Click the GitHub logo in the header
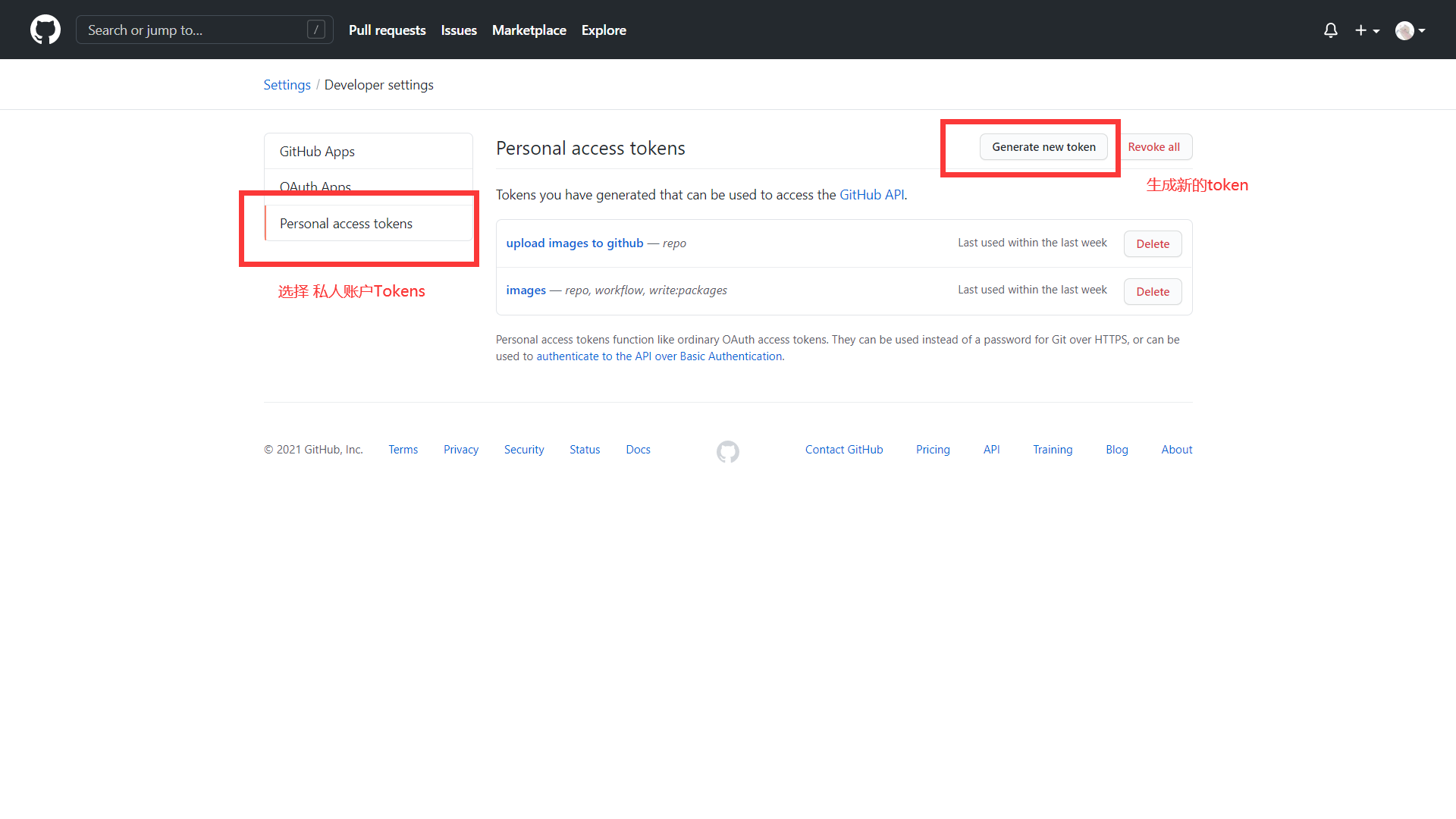This screenshot has width=1456, height=819. [45, 30]
